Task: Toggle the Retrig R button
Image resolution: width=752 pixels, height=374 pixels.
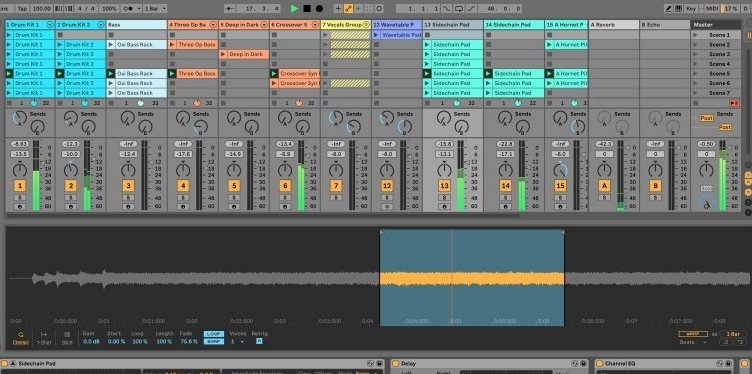Action: (259, 341)
